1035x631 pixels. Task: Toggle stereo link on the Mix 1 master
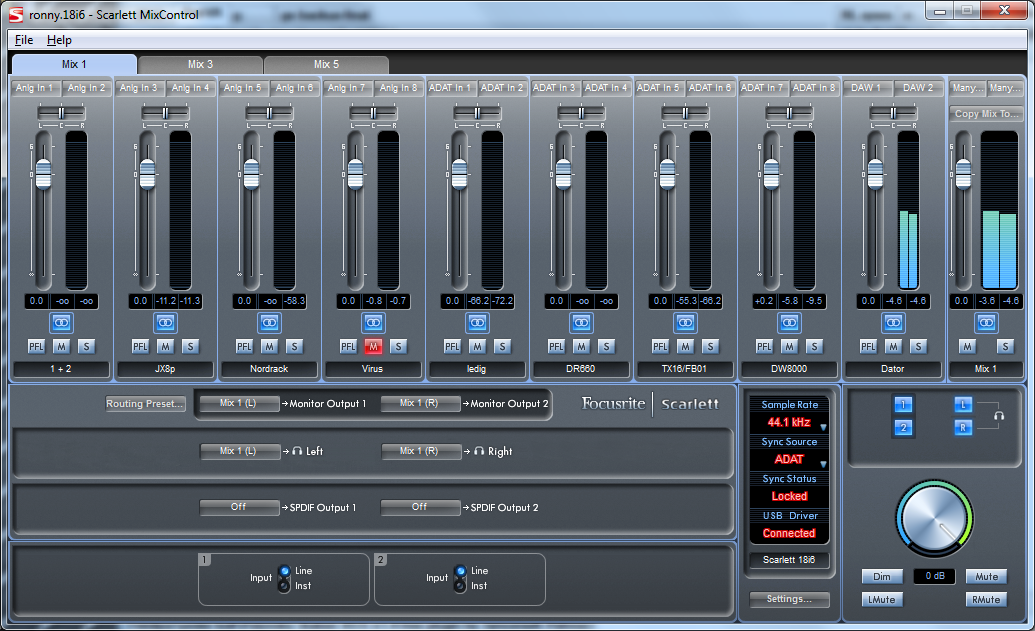click(x=986, y=323)
